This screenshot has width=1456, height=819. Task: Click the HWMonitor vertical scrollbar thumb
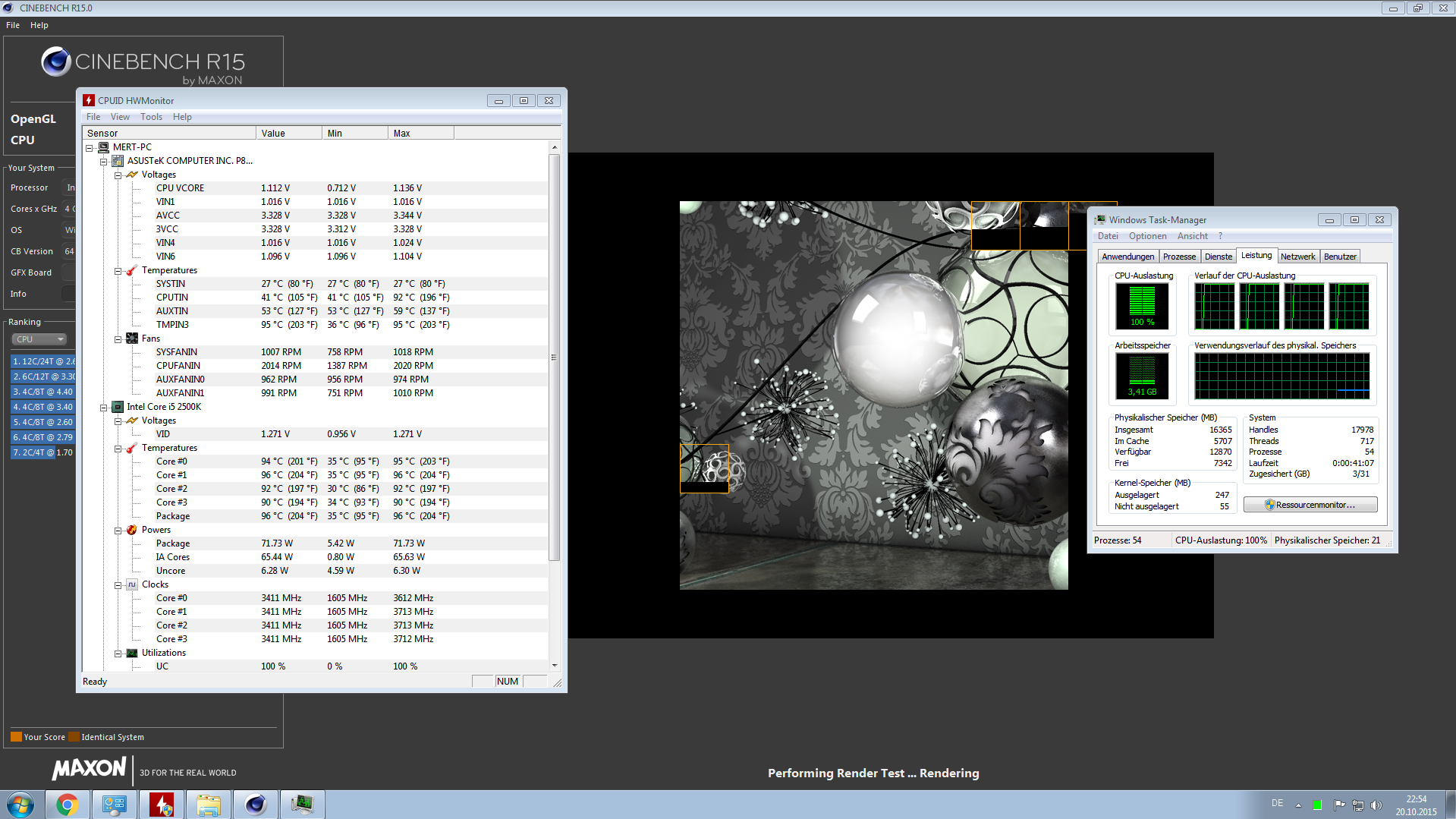coord(554,358)
